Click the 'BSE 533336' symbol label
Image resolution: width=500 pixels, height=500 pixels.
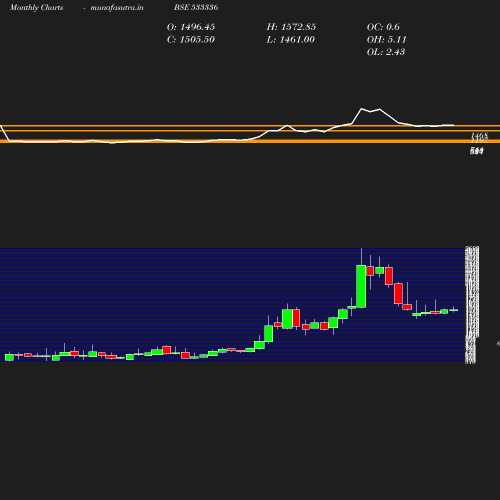[196, 7]
